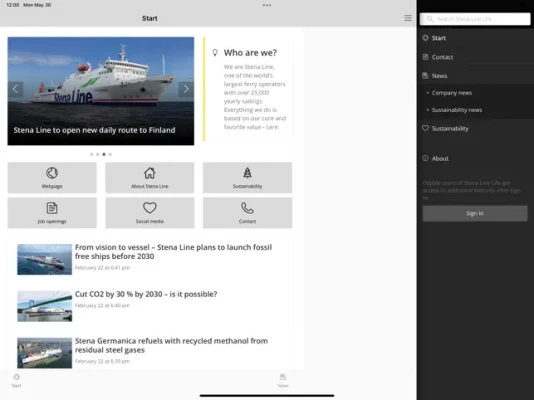This screenshot has height=400, width=534.
Task: Read 'Stena Germanica refuels' headline
Action: click(171, 345)
